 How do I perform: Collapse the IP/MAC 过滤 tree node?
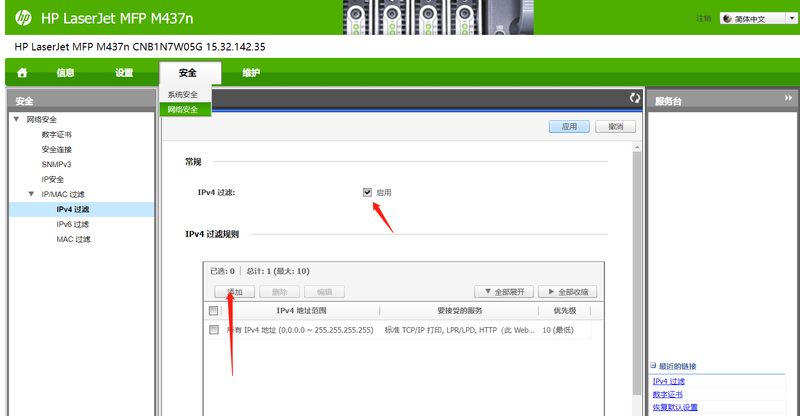[31, 194]
